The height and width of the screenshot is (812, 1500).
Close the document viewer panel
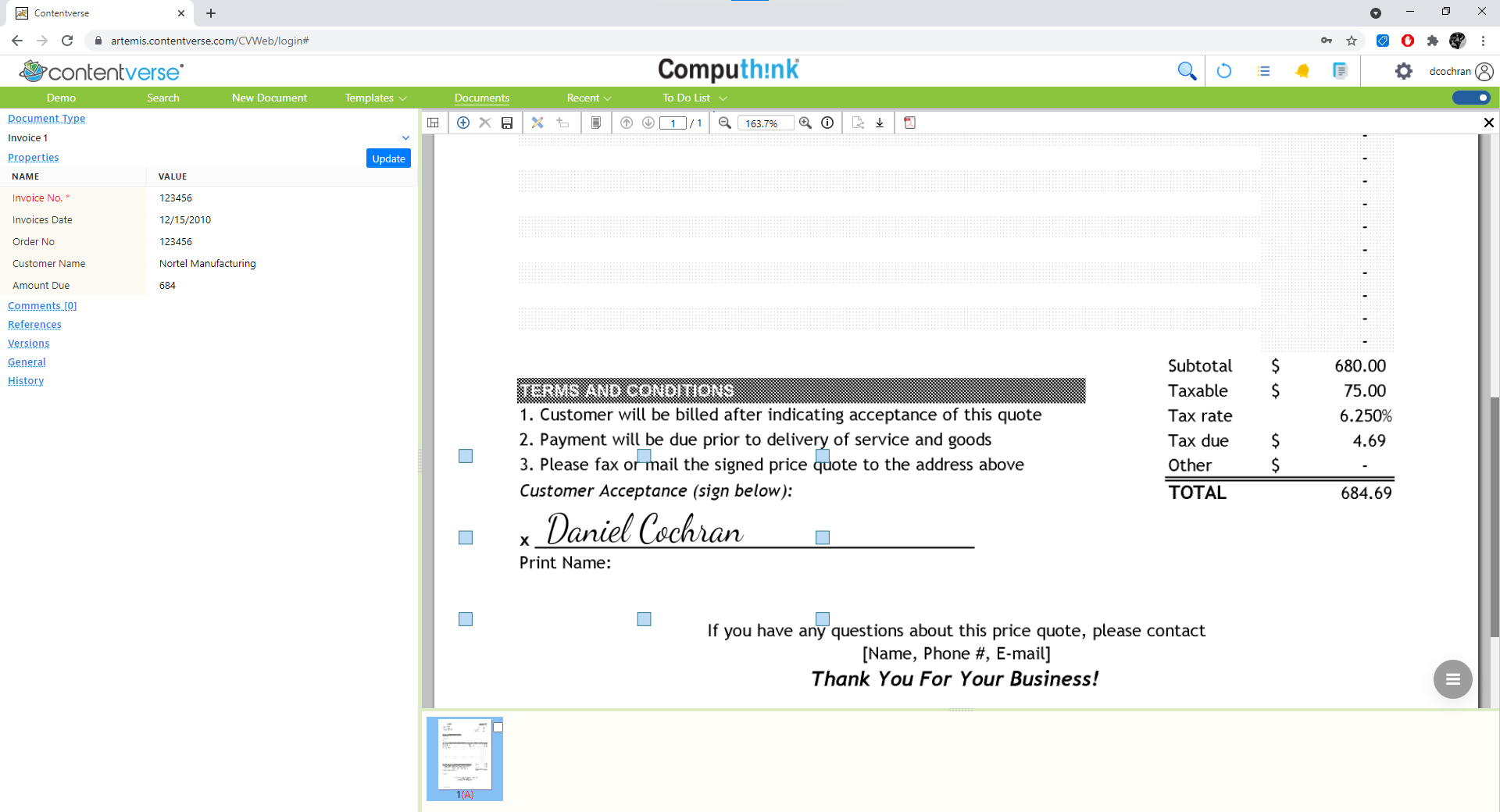tap(1489, 123)
